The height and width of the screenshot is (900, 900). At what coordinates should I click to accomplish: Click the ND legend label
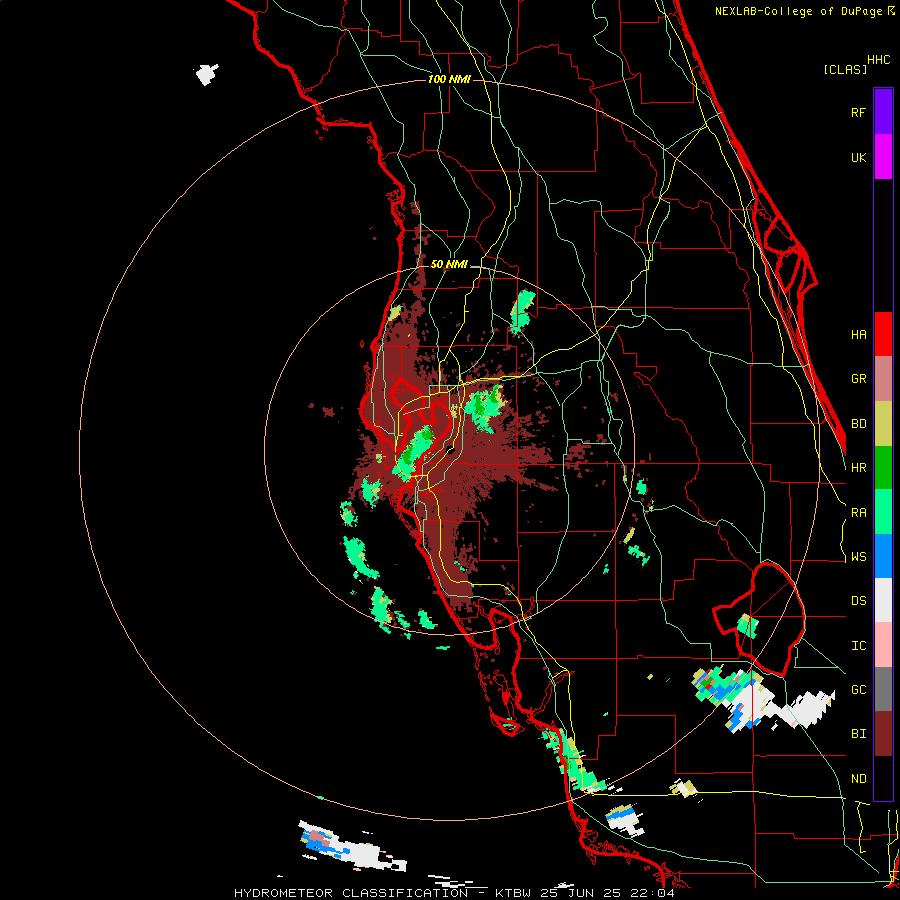tap(858, 779)
